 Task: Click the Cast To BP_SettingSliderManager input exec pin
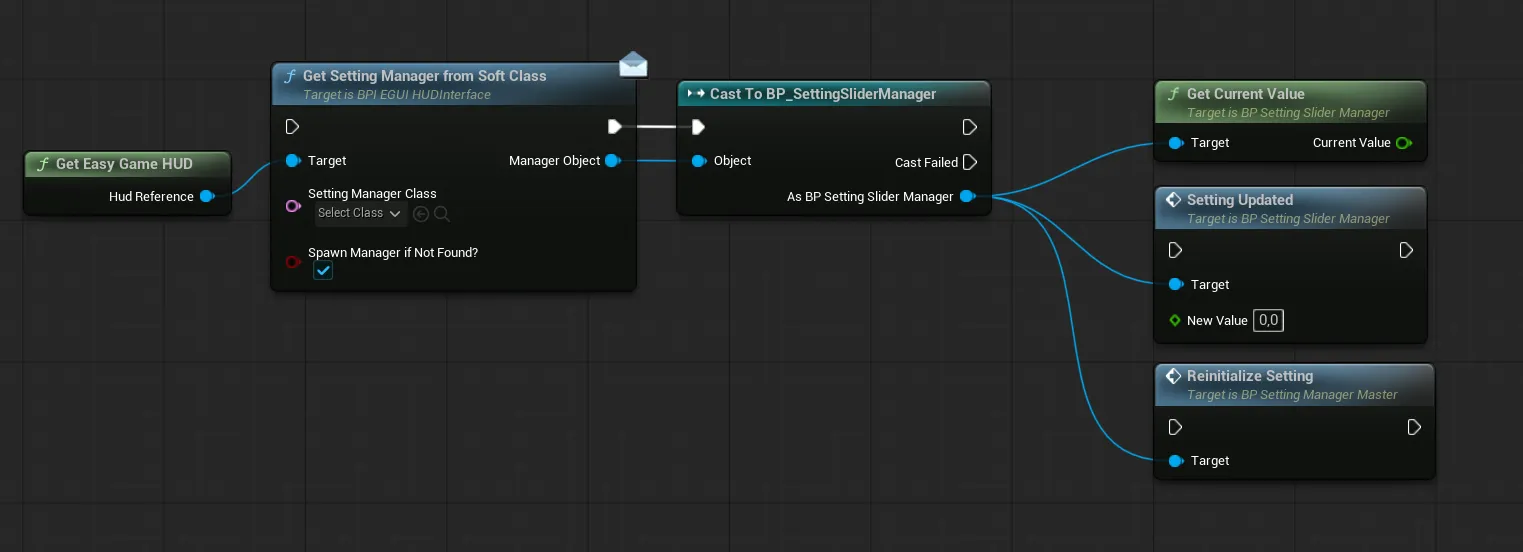[698, 127]
